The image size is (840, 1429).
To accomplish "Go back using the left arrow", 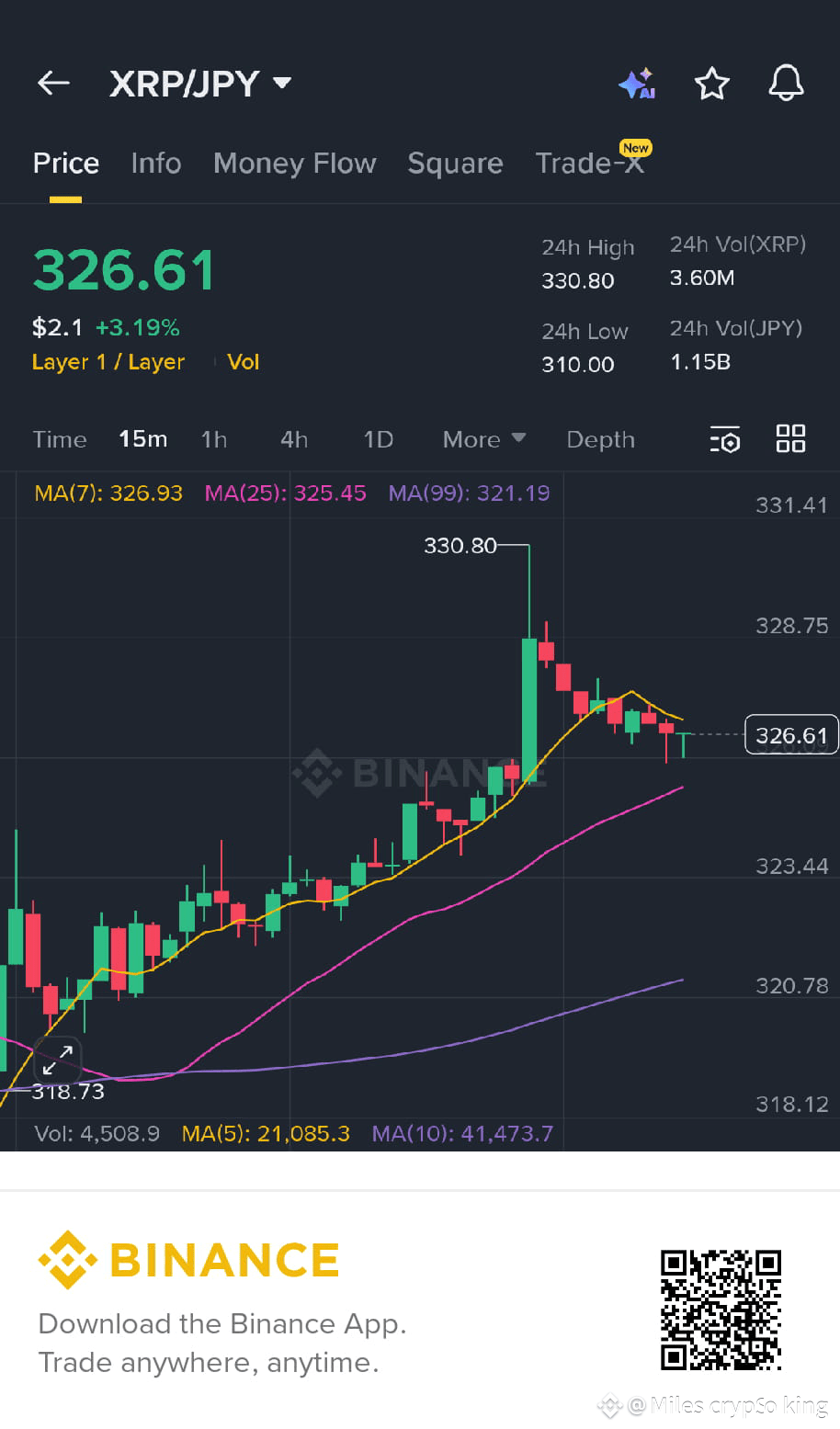I will pos(53,84).
